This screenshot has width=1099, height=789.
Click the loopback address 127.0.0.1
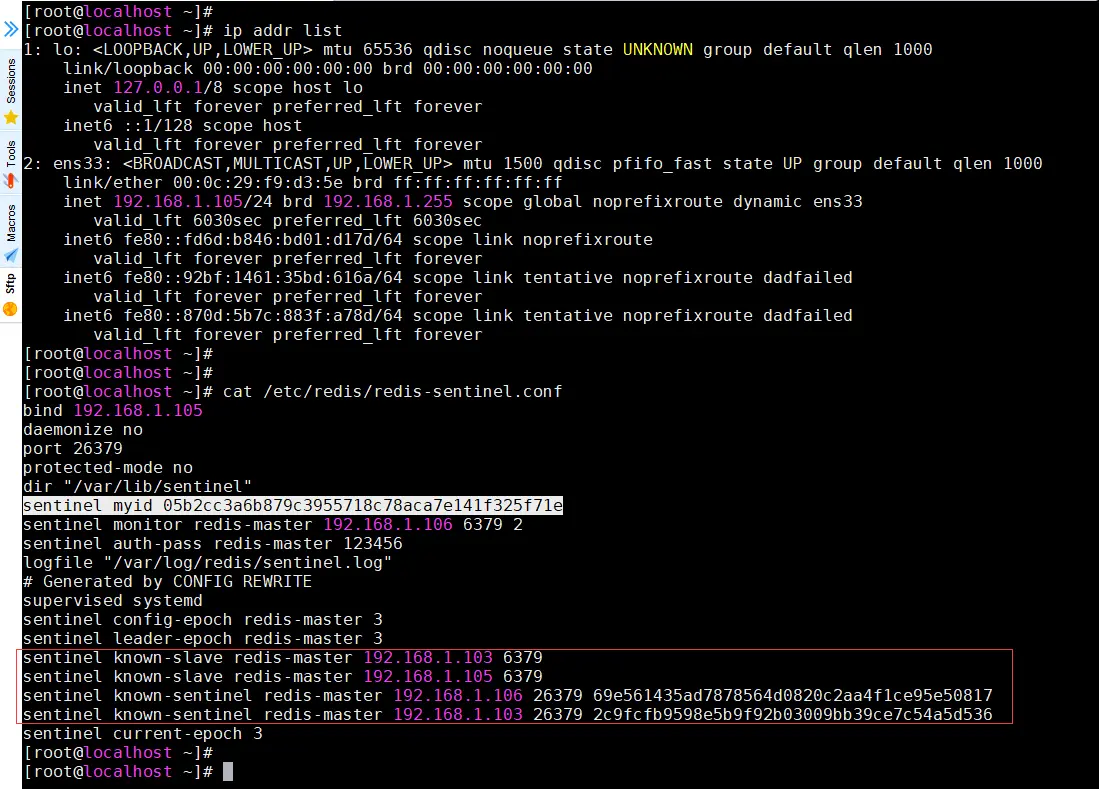(x=158, y=88)
